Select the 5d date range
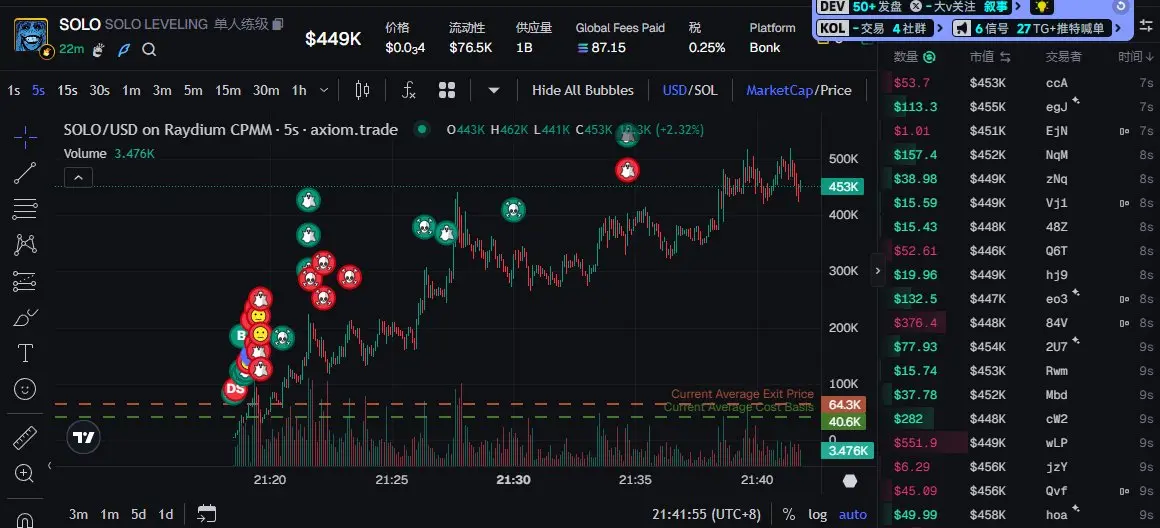Screen dimensions: 1160x528 click(x=139, y=514)
